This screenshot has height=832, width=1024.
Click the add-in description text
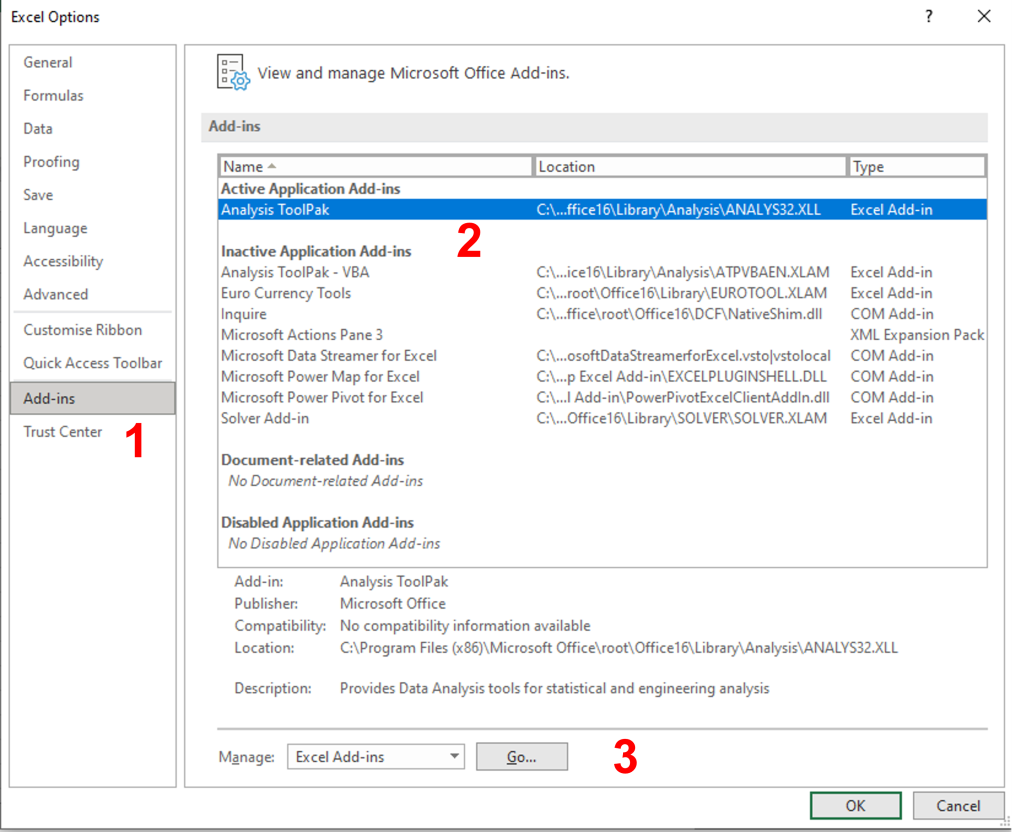tap(554, 688)
